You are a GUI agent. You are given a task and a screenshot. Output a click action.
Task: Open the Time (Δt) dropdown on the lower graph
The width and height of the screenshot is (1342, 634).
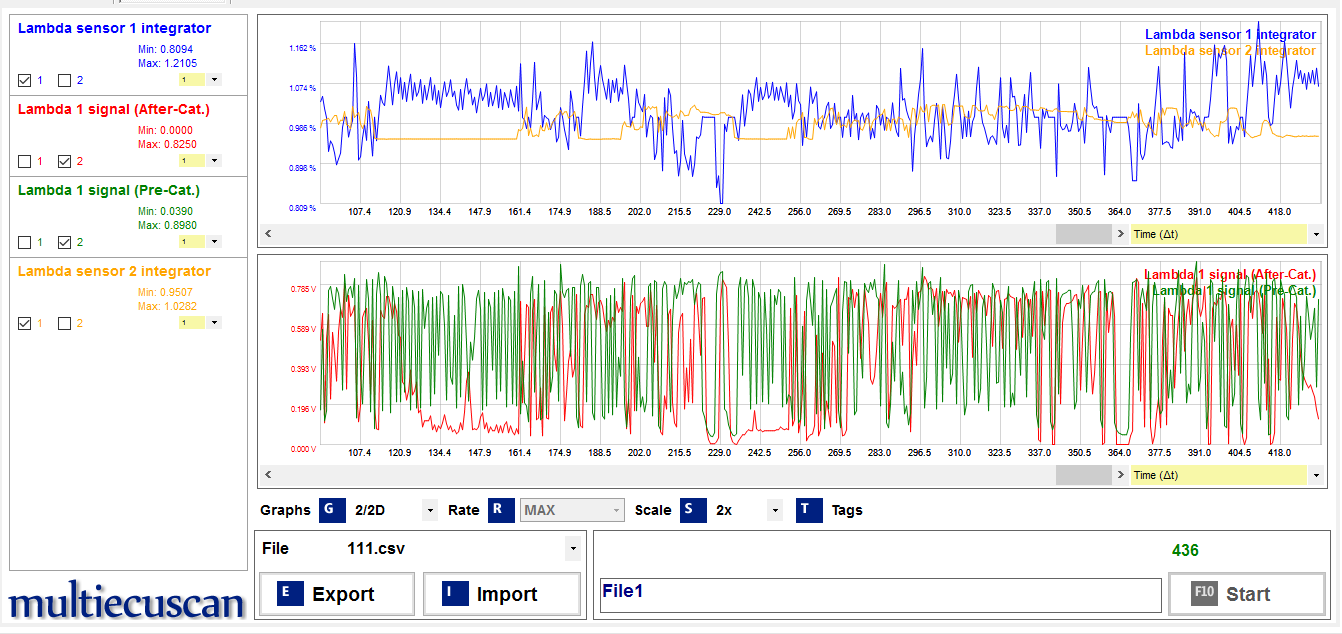[1315, 475]
